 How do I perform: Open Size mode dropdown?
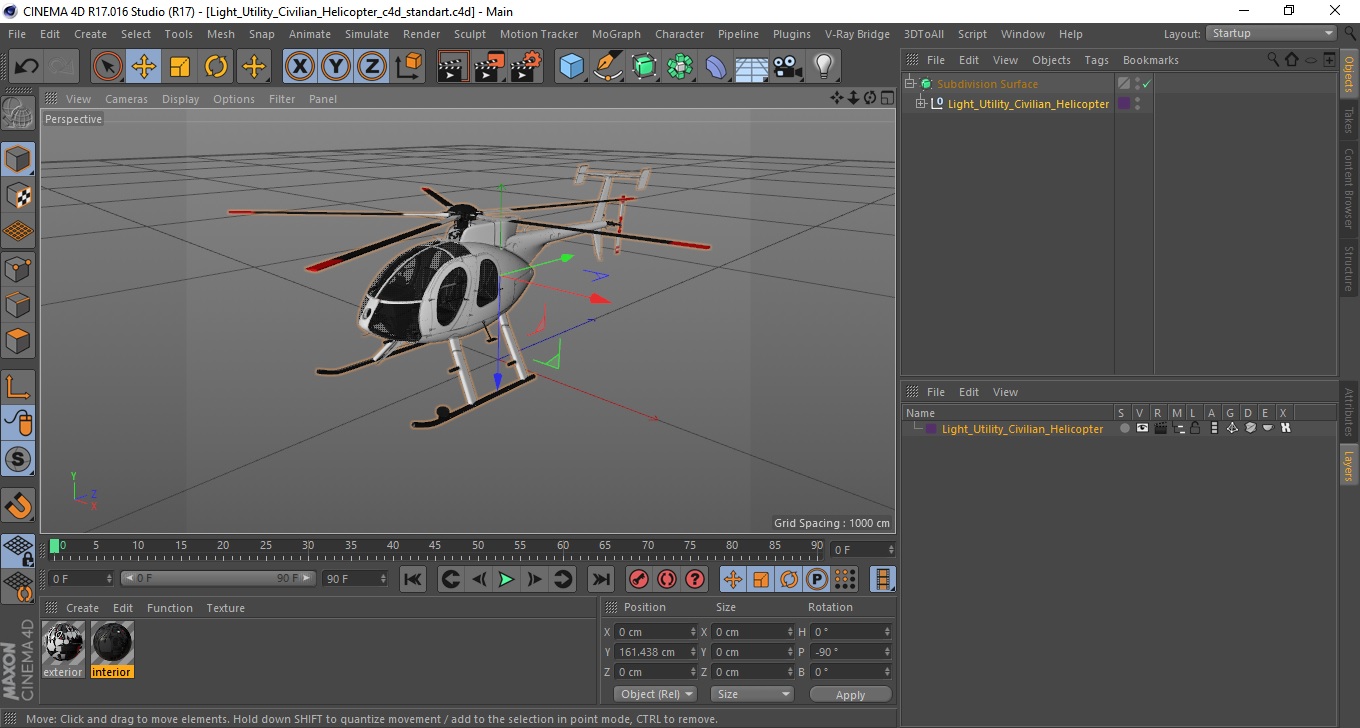752,694
